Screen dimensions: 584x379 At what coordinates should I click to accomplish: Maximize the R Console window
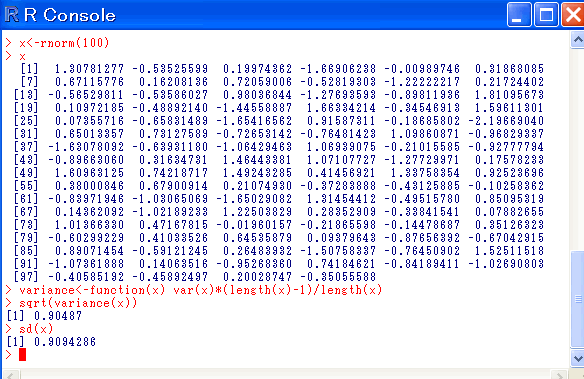(546, 15)
